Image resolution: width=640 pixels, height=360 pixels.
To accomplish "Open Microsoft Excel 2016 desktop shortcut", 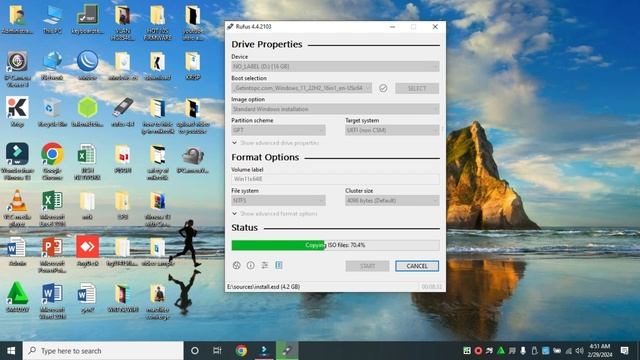I will (52, 208).
